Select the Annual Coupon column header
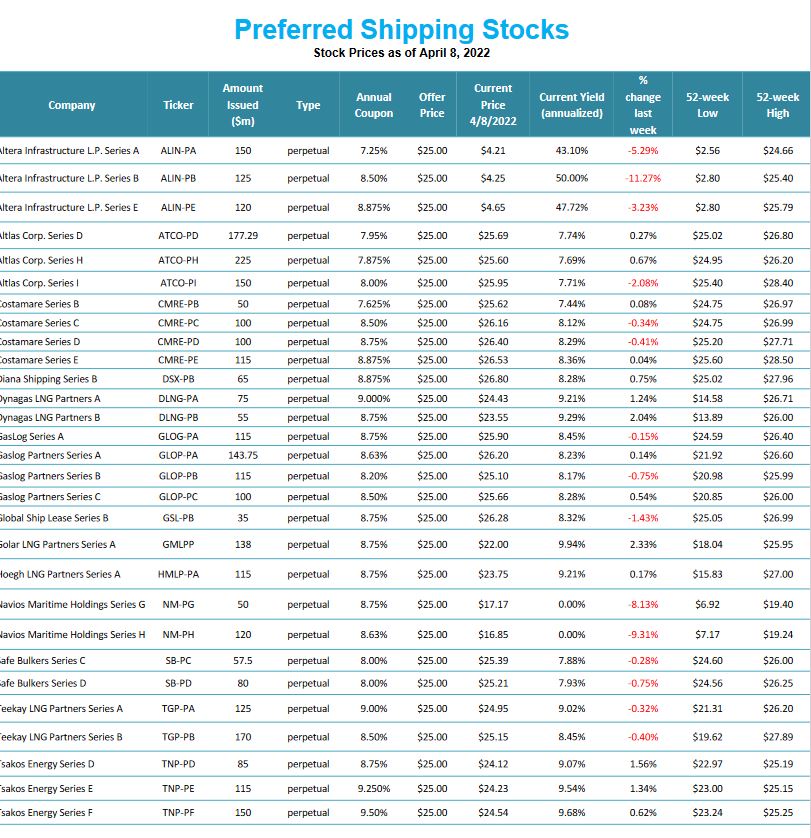 point(374,105)
